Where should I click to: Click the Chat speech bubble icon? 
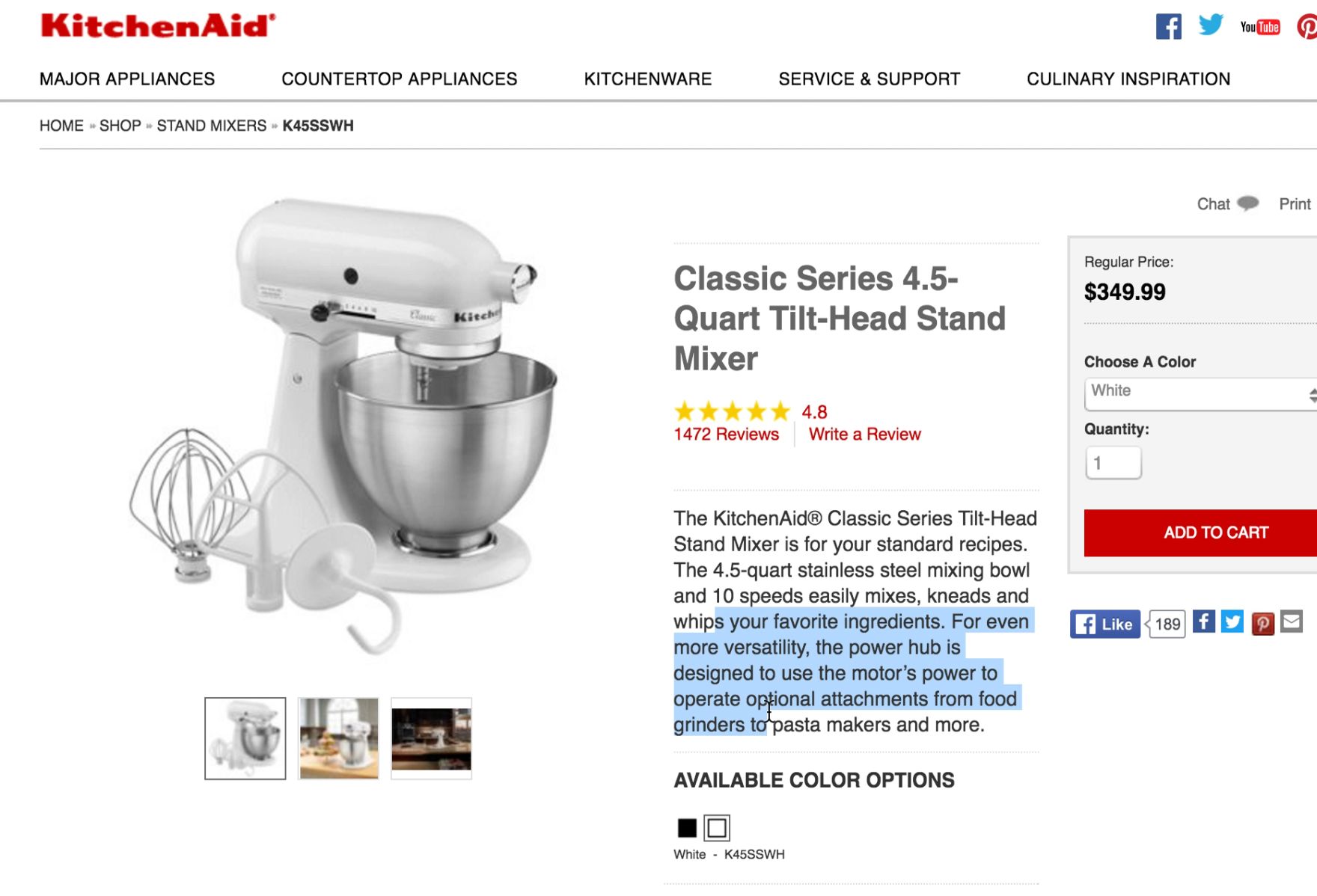tap(1247, 203)
